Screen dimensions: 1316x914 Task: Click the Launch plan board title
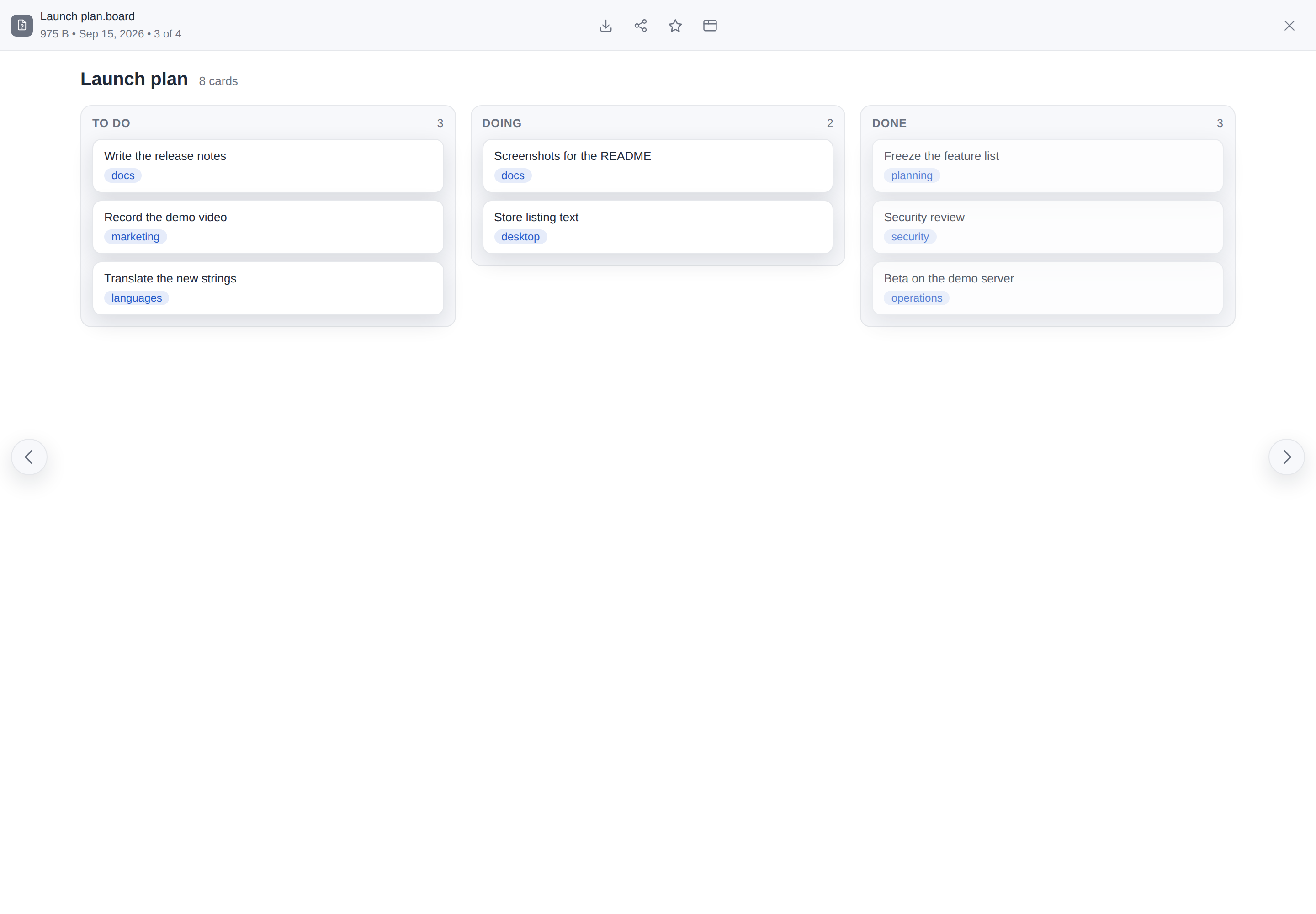(134, 79)
